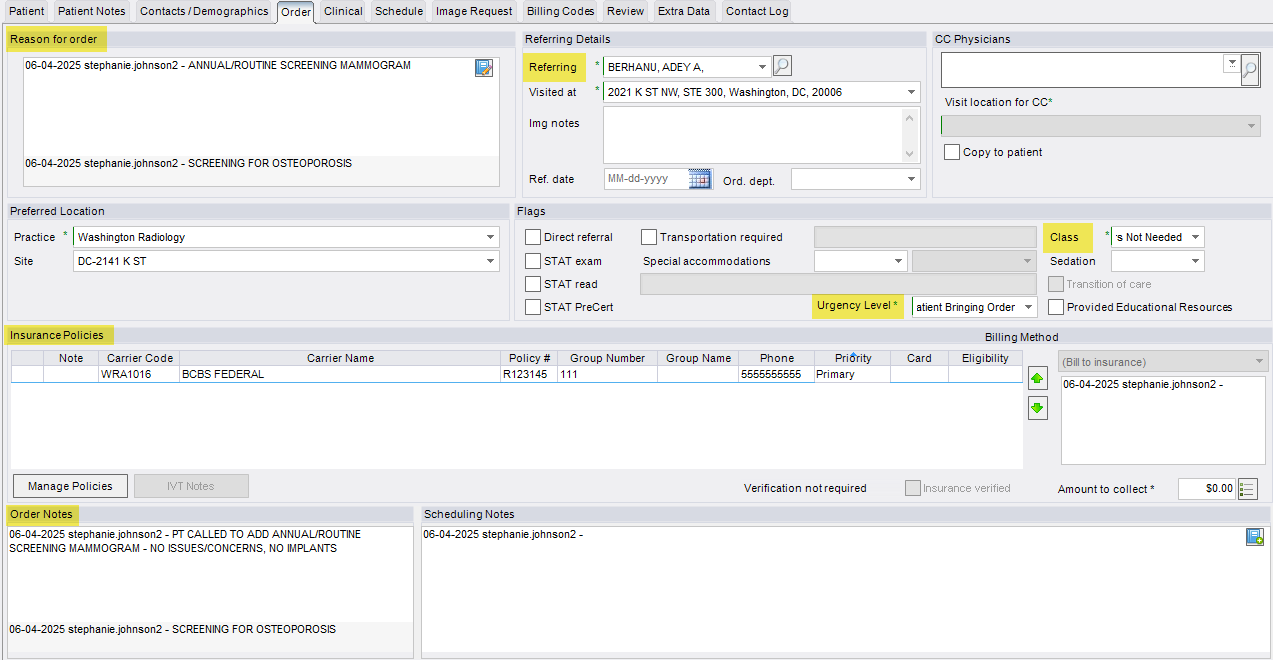Viewport: 1273px width, 660px height.
Task: Click Amount to collect field
Action: [1207, 489]
